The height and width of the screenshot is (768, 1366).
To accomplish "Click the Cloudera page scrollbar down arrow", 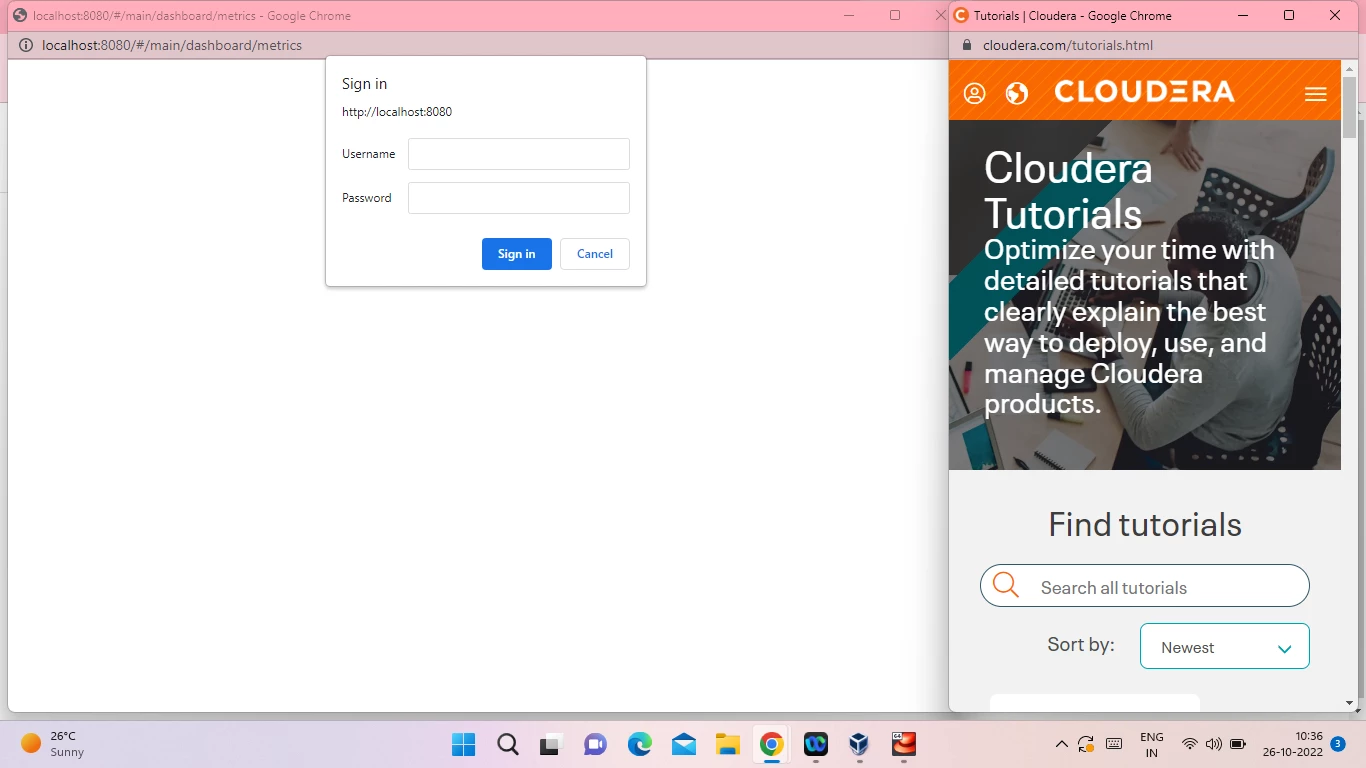I will (x=1349, y=704).
